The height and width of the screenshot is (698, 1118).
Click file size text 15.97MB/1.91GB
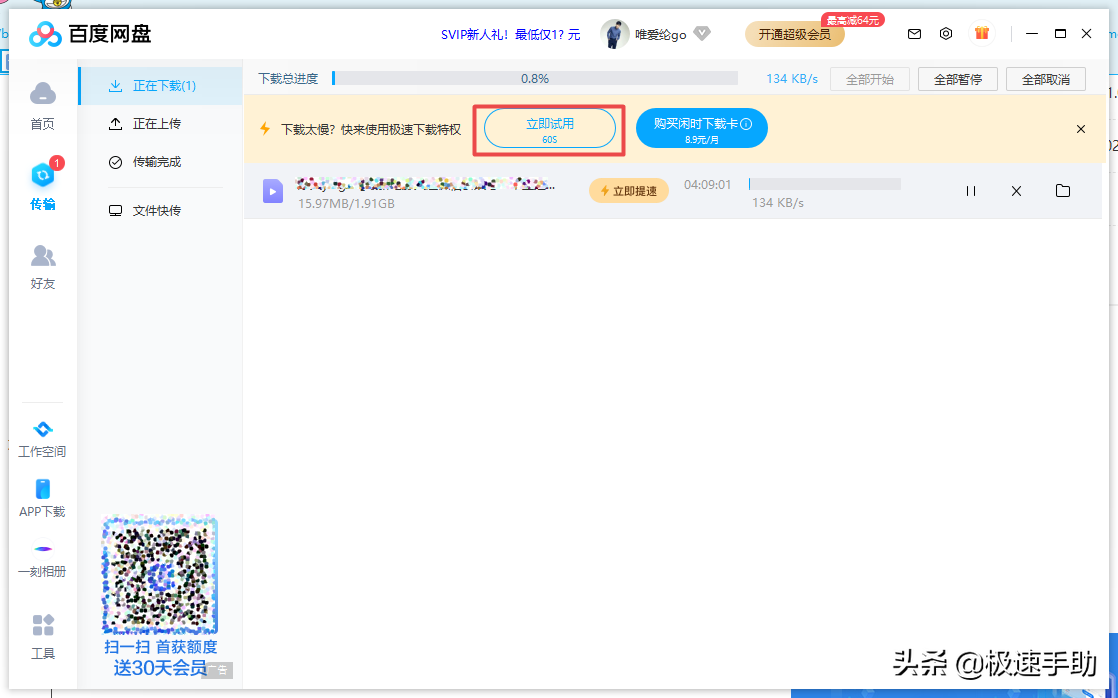(x=347, y=204)
